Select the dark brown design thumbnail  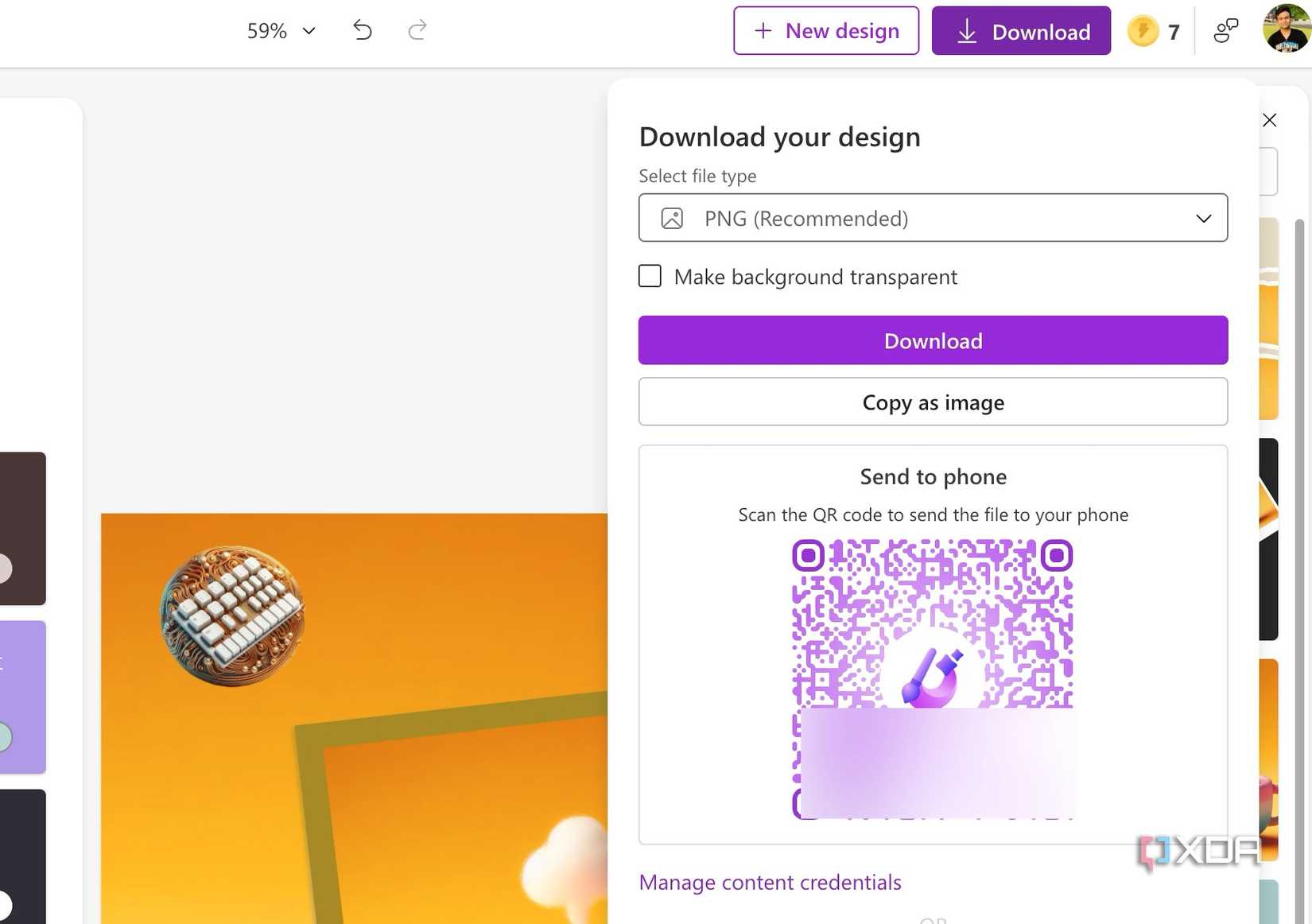point(23,529)
